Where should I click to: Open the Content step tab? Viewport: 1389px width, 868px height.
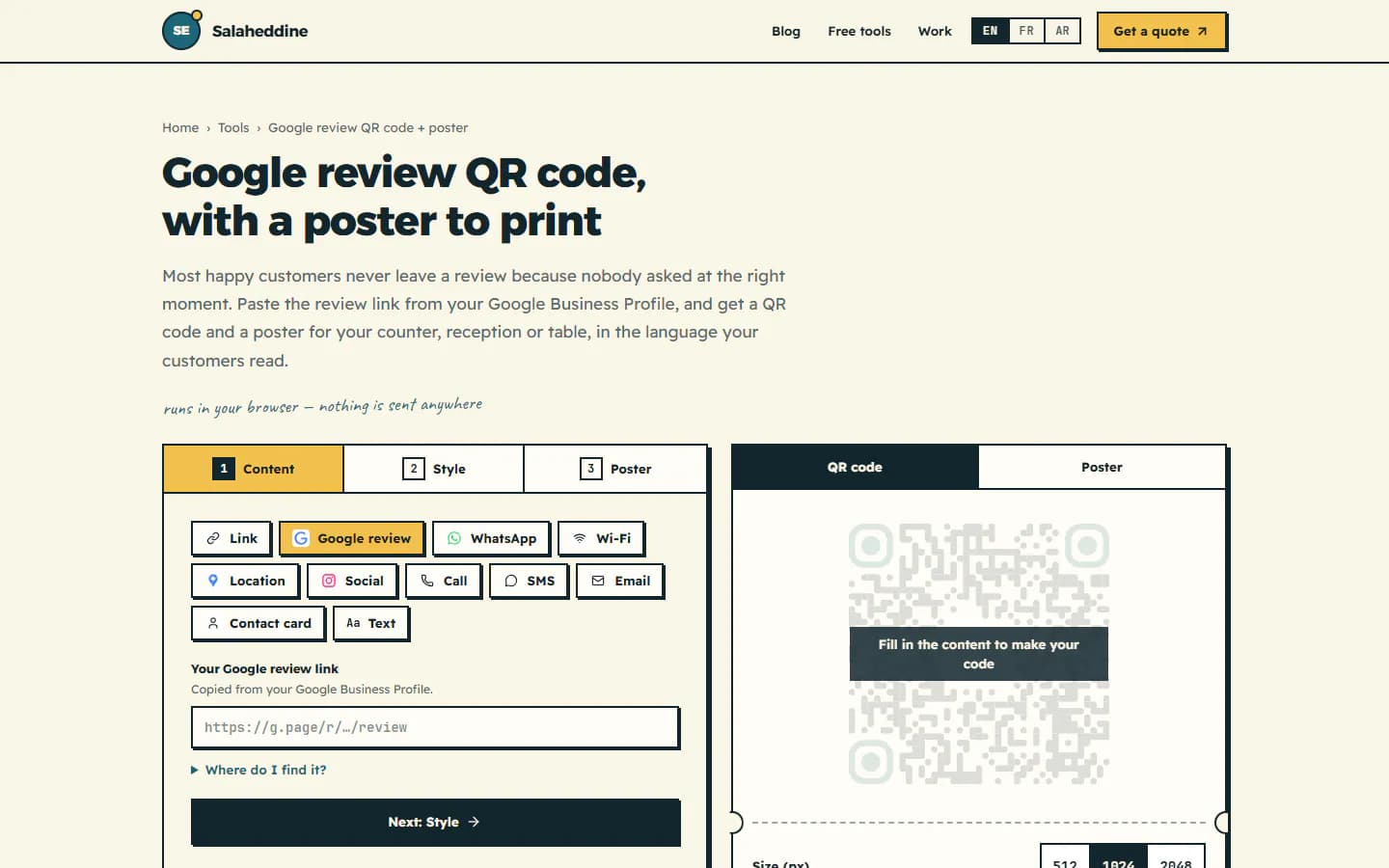click(x=254, y=469)
